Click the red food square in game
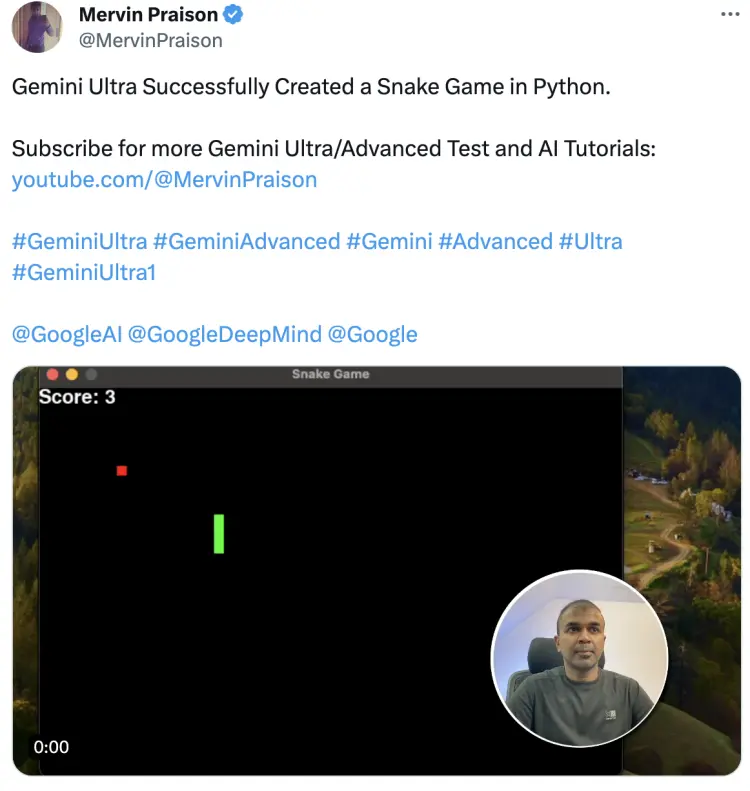This screenshot has height=791, width=750. [122, 471]
